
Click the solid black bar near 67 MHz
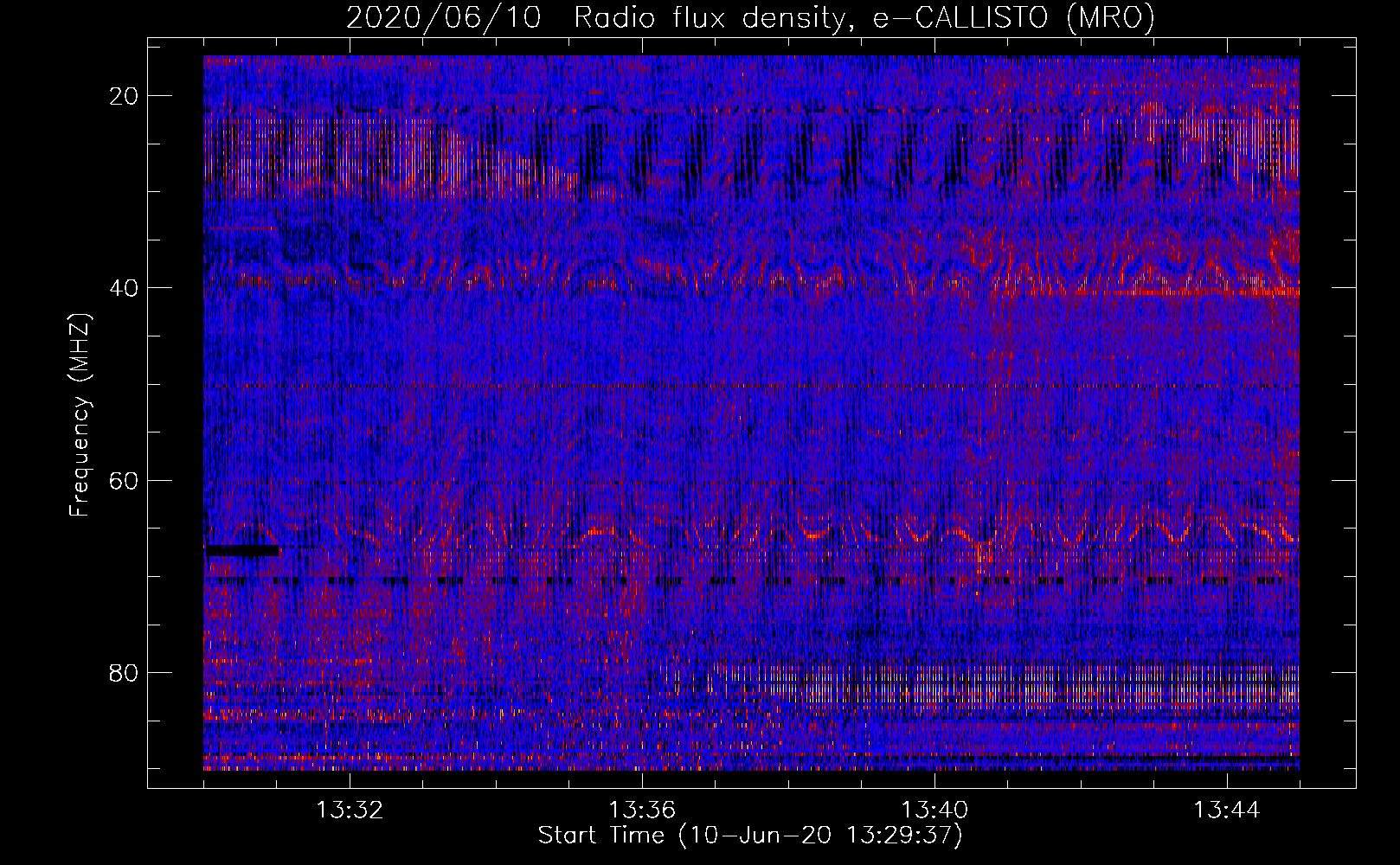tap(242, 550)
